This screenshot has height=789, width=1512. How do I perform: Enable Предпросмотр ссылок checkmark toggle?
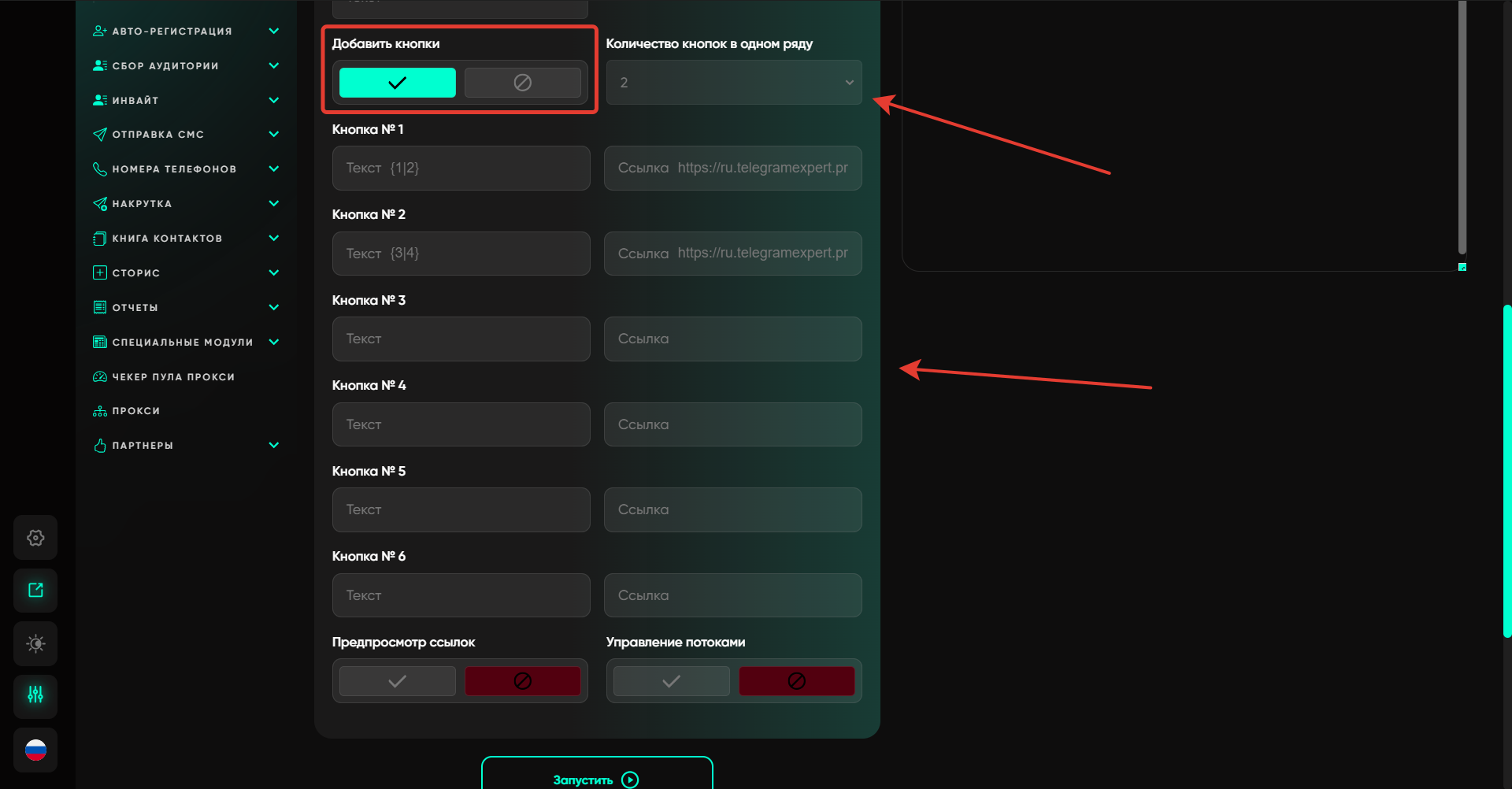397,681
